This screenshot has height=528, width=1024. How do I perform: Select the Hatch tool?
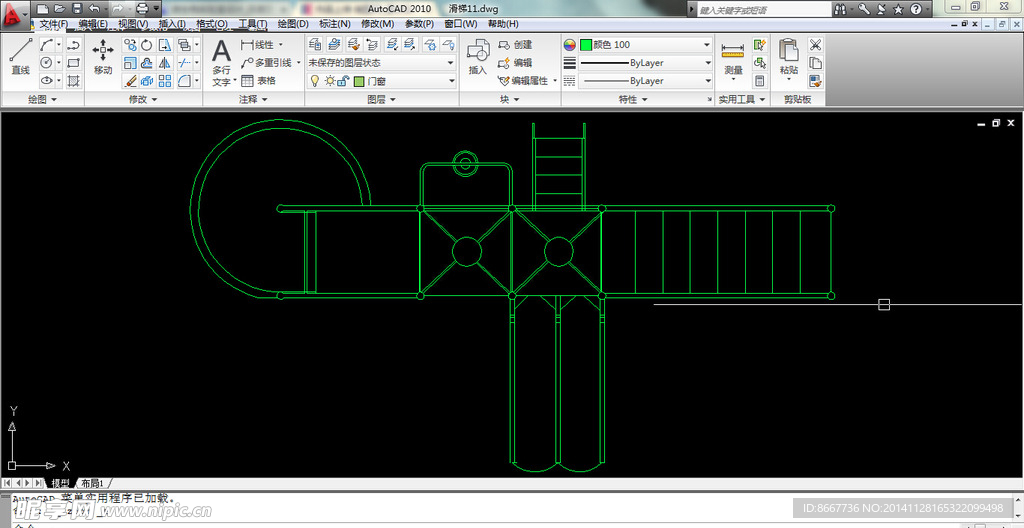(73, 81)
